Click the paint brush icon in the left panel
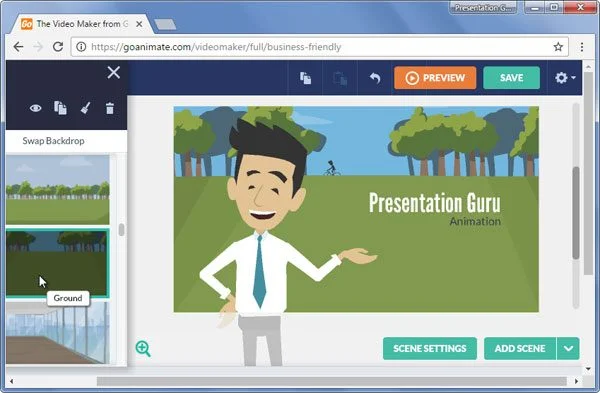The width and height of the screenshot is (600, 393). (x=85, y=108)
